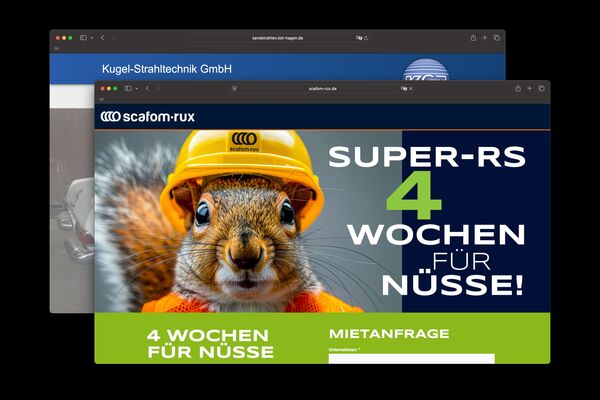Show tab overview in Kugel-Strahltechnik window
Viewport: 600px width, 400px height.
pyautogui.click(x=496, y=38)
